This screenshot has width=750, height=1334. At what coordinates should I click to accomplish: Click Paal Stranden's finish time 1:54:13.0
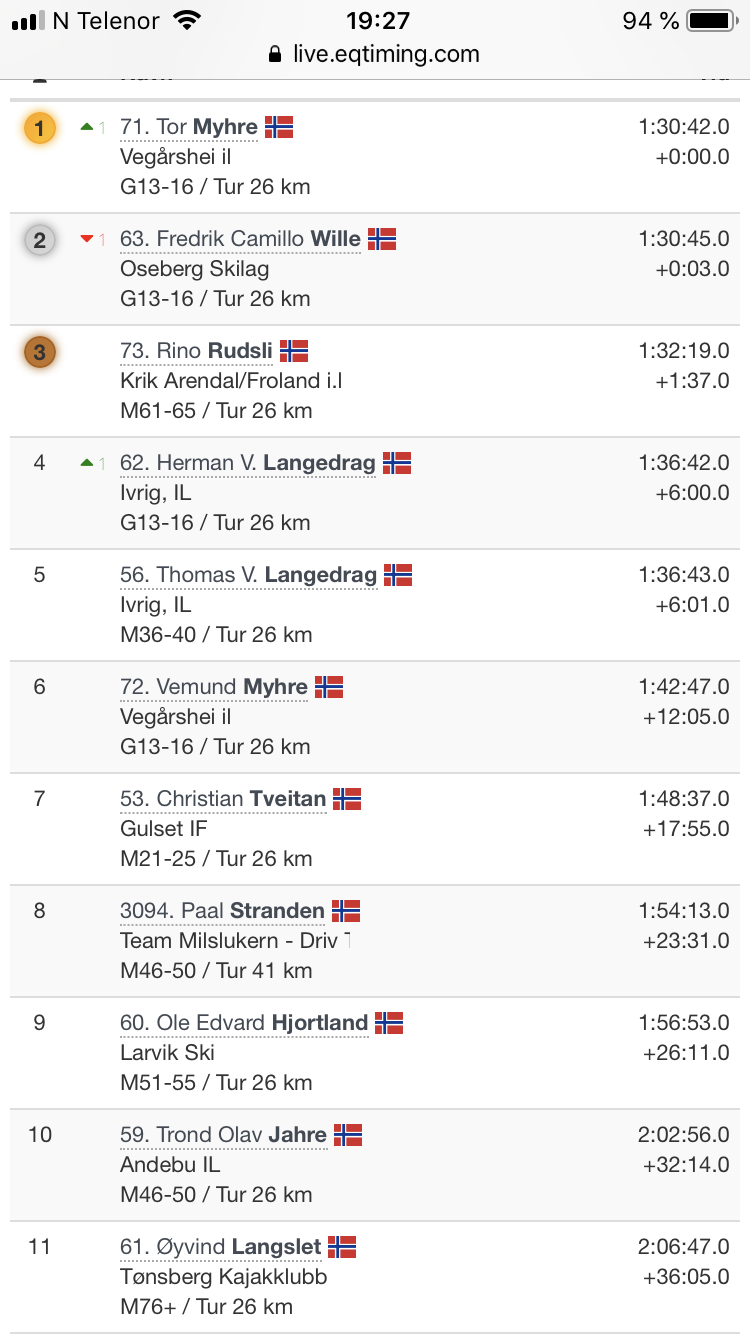pyautogui.click(x=683, y=911)
